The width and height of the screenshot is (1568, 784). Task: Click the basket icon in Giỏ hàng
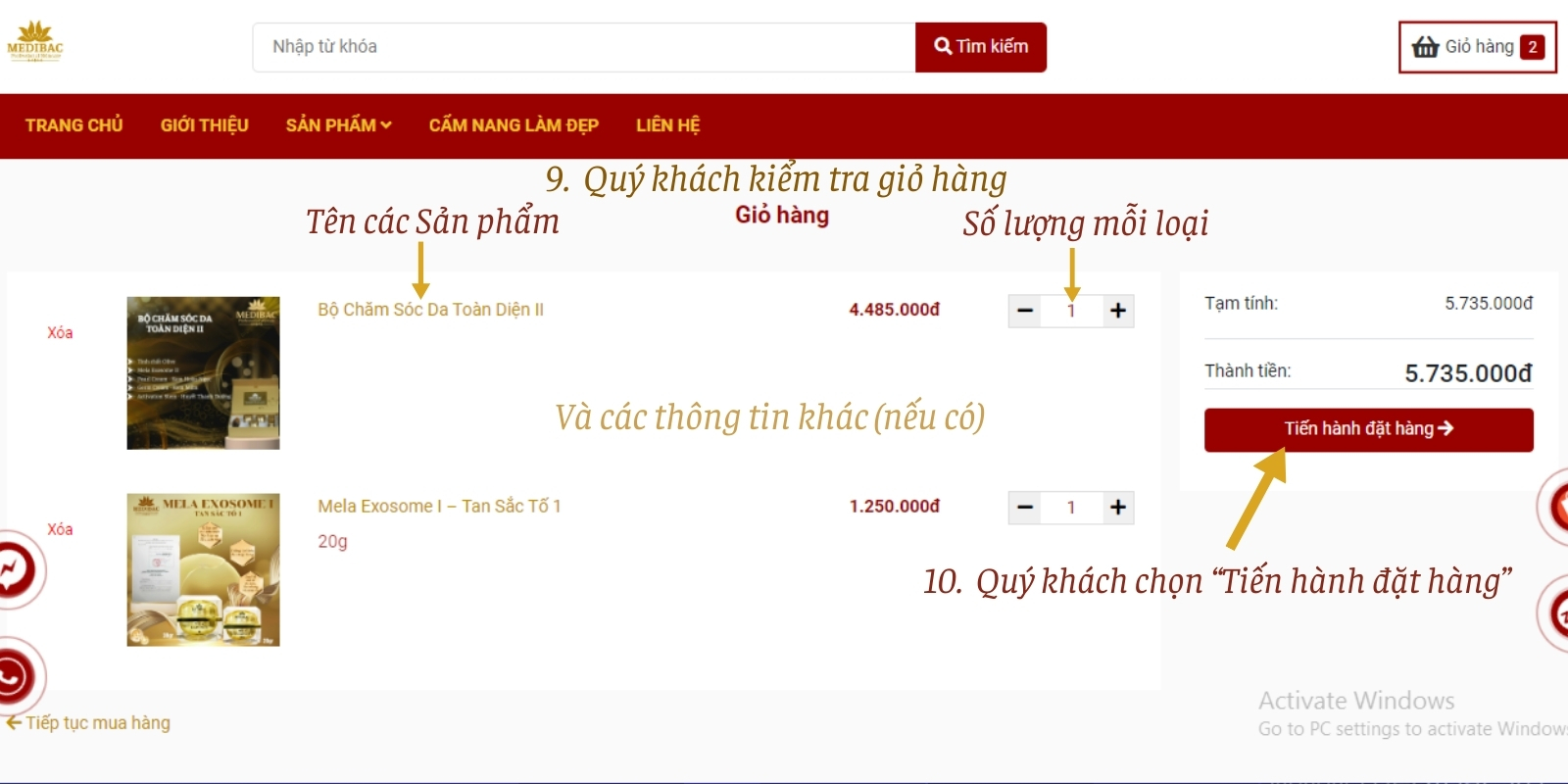pyautogui.click(x=1425, y=47)
